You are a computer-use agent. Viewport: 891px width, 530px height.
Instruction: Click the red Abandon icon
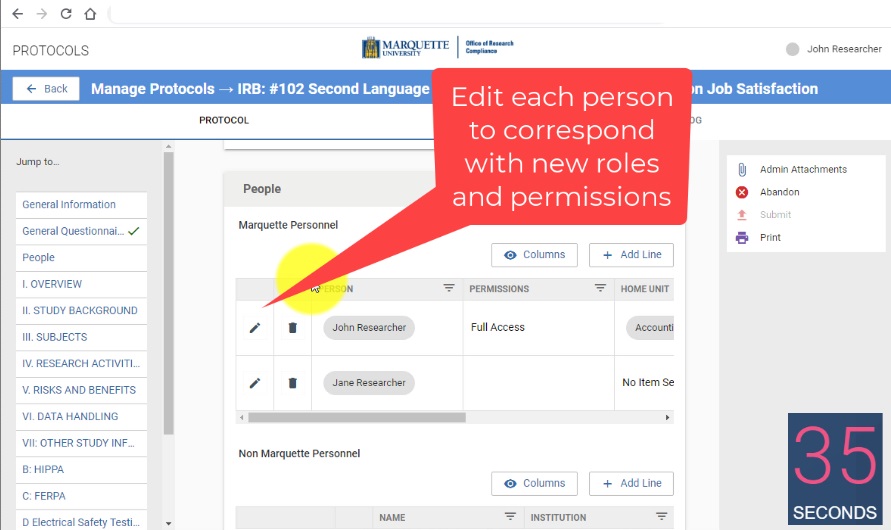pyautogui.click(x=742, y=192)
